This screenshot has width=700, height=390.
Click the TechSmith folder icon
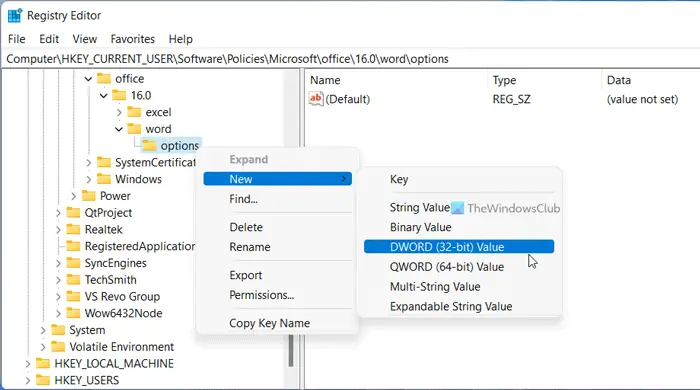point(73,280)
